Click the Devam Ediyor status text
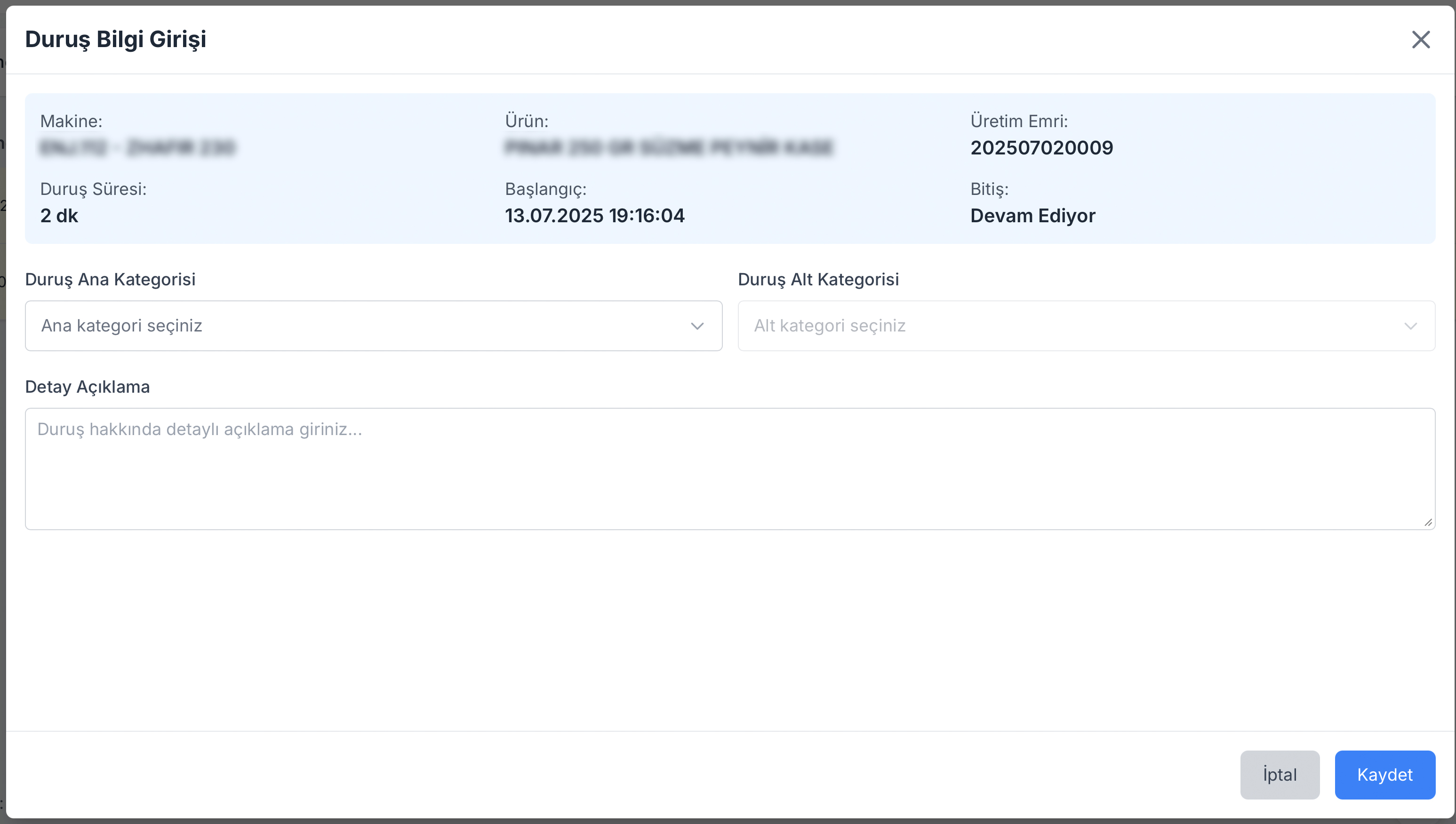The image size is (1456, 824). point(1032,216)
